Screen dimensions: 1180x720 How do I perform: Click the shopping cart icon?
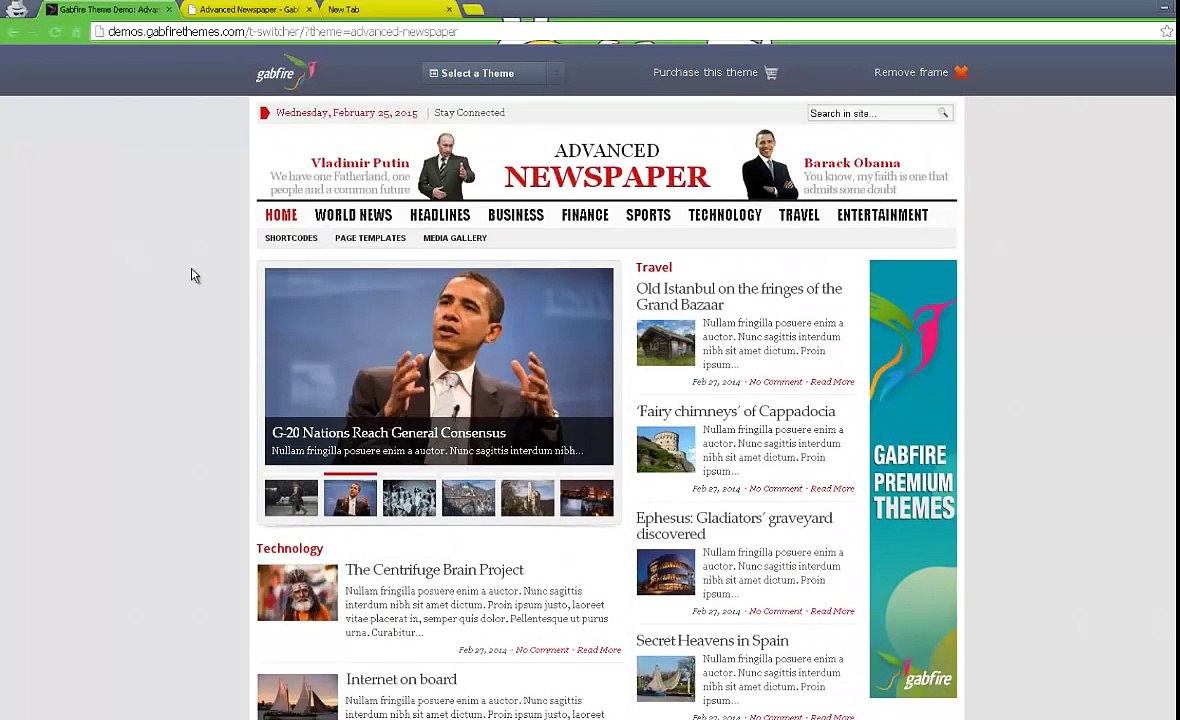pyautogui.click(x=771, y=73)
